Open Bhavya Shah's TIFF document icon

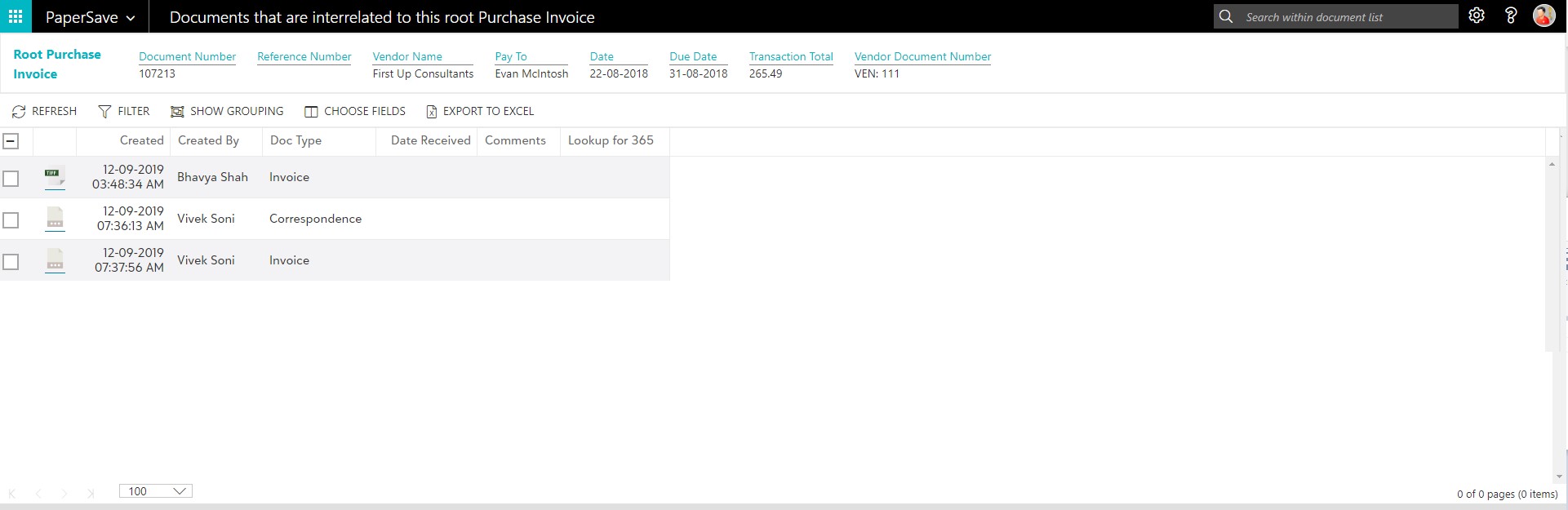55,177
